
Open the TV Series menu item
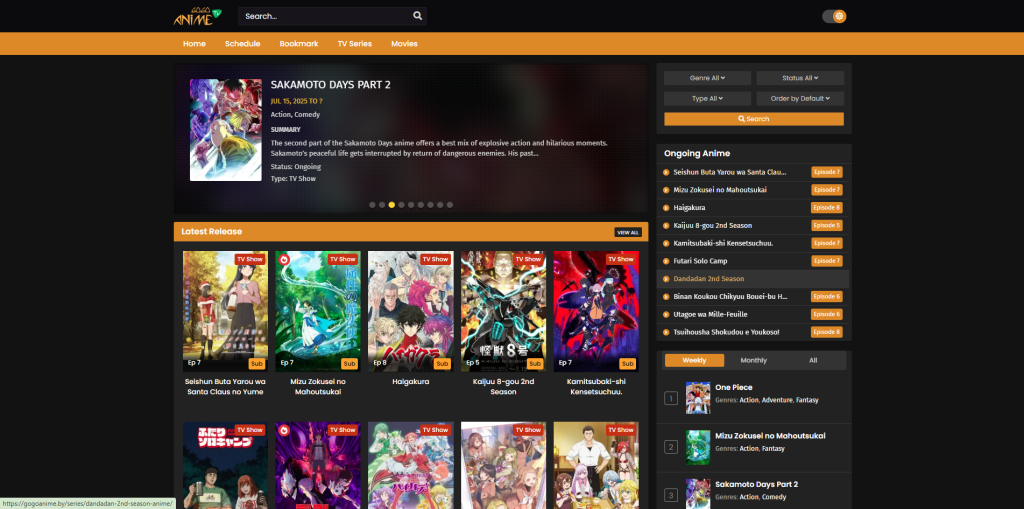pyautogui.click(x=355, y=44)
